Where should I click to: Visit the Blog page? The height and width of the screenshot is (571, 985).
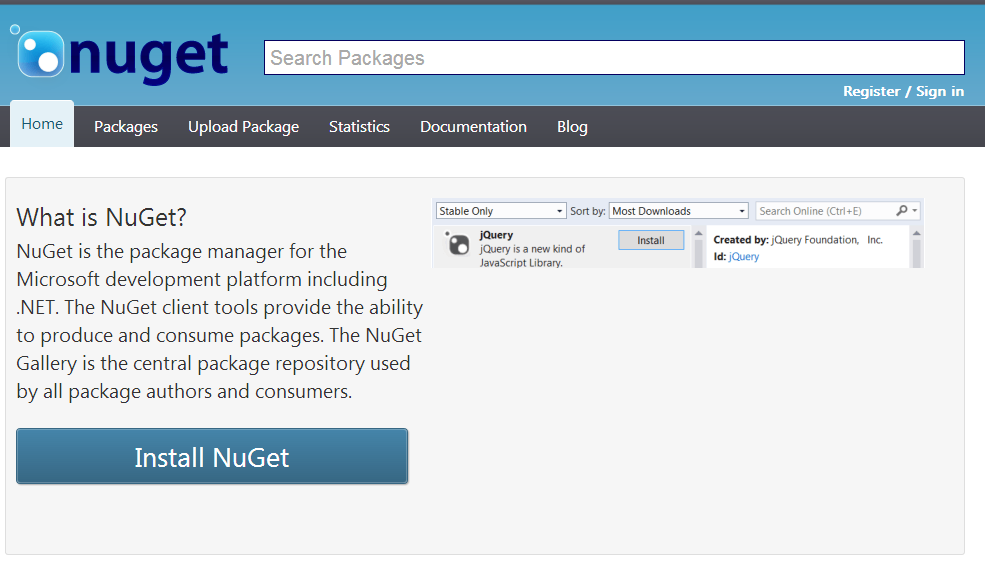[x=572, y=127]
